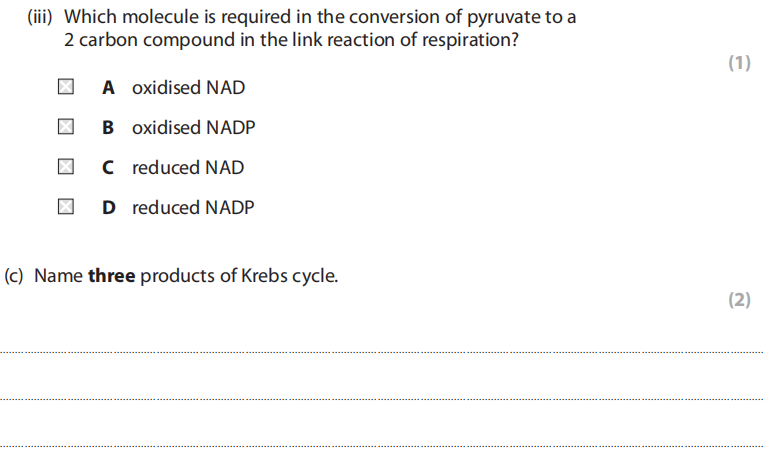
Task: Tick the checkbox for option A
Action: (65, 87)
